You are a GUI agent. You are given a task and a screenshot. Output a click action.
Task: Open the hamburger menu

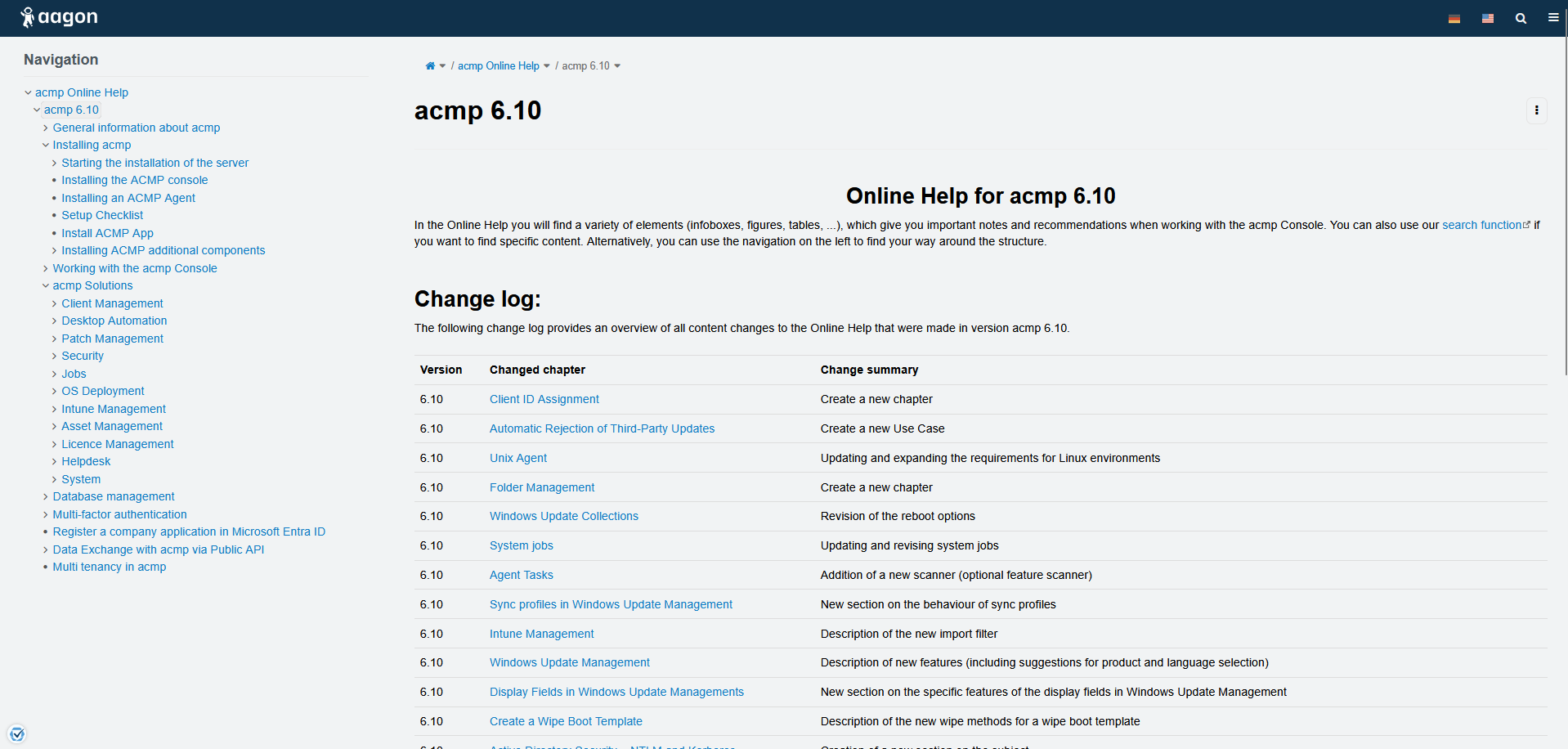1553,18
